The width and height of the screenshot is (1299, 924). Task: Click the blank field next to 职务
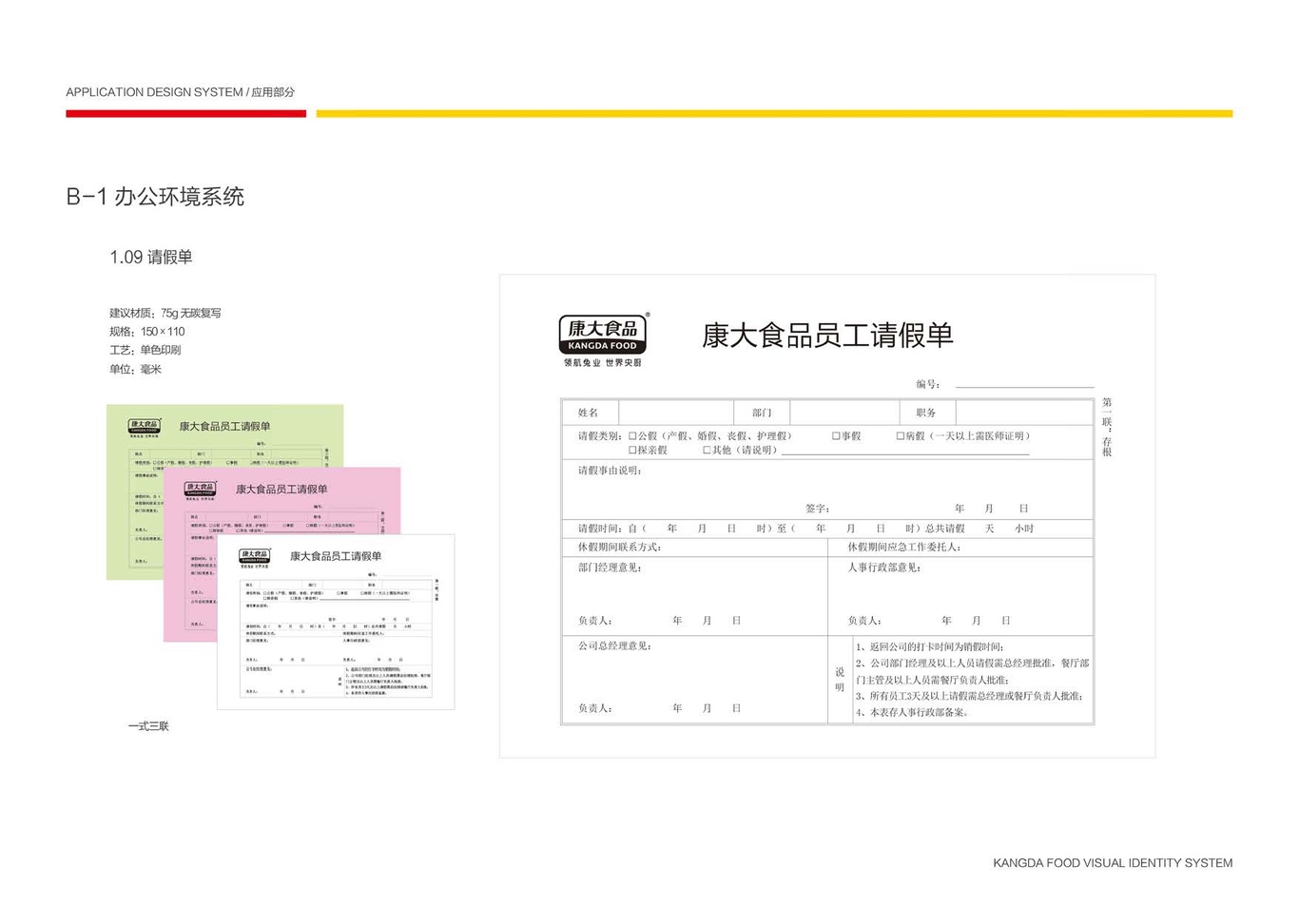(1023, 413)
